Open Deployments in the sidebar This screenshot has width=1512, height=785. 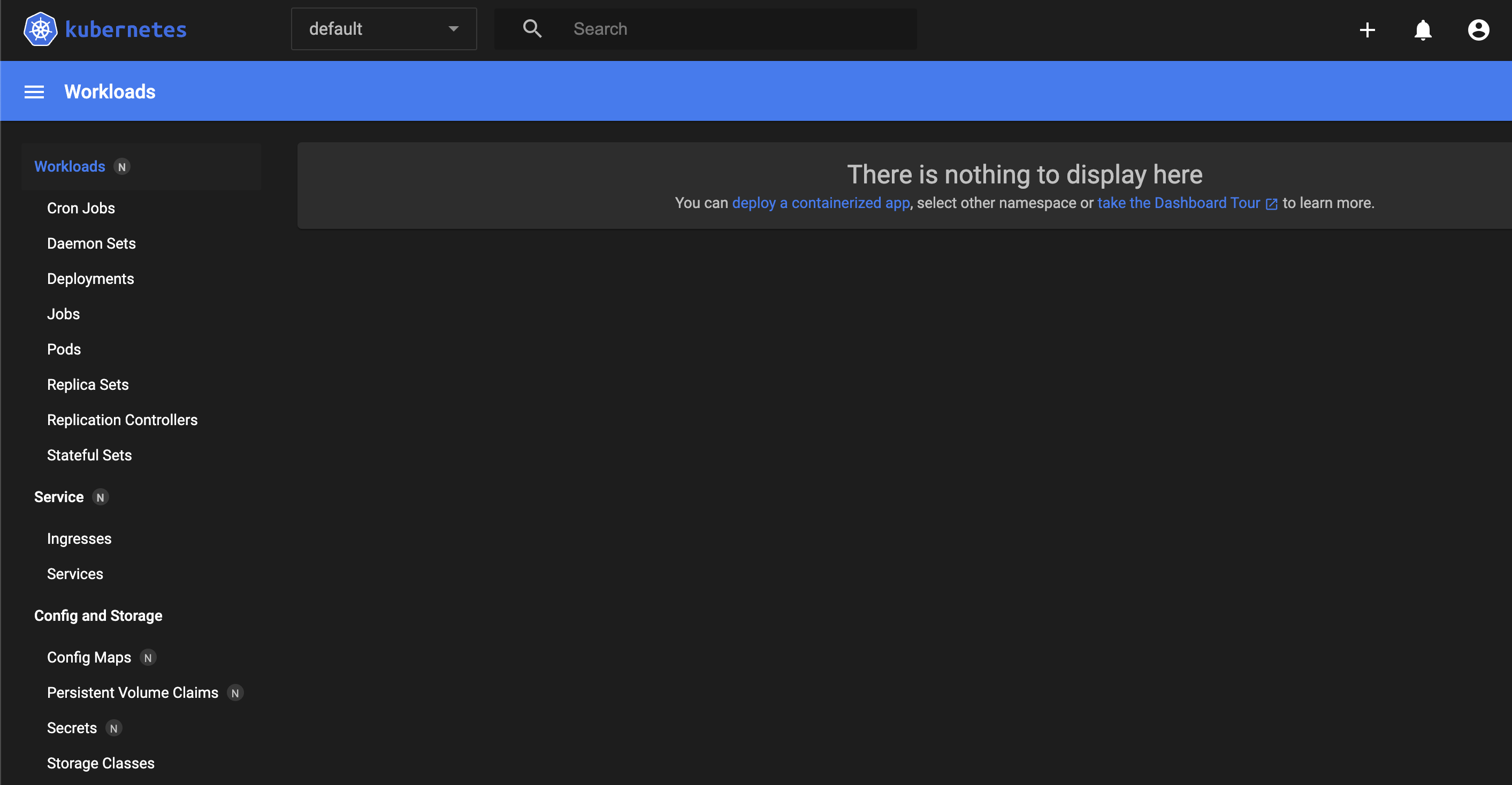tap(90, 279)
